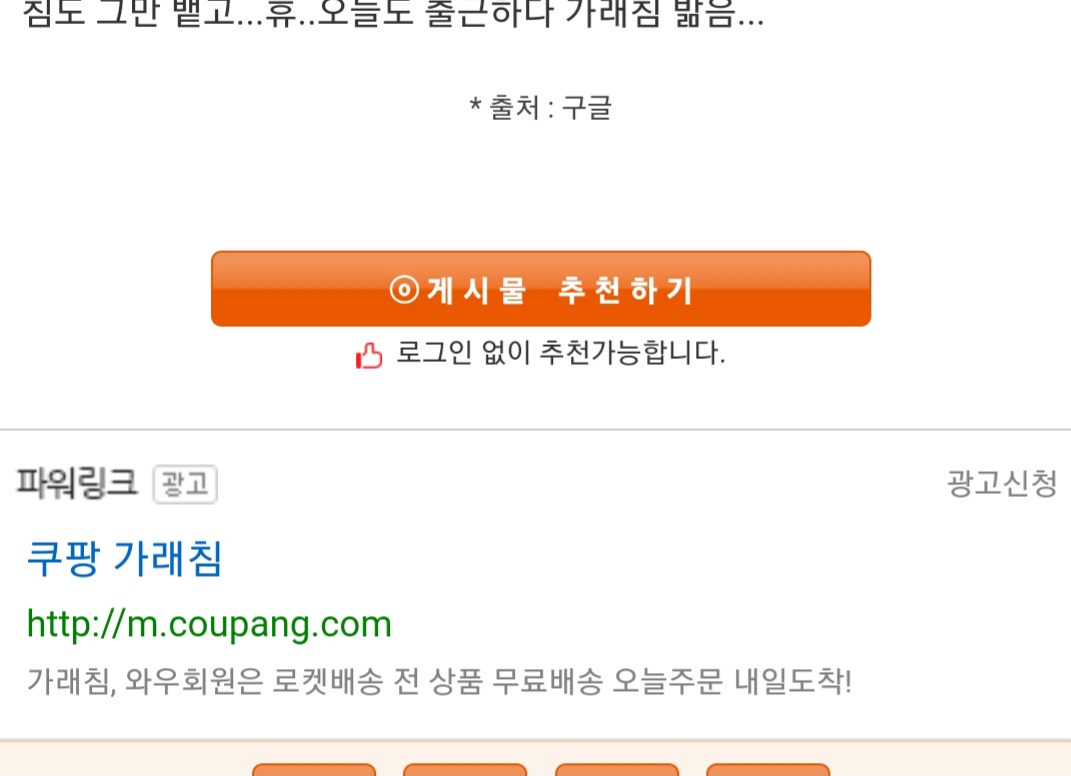Viewport: 1071px width, 776px height.
Task: Click the 출처 : 구글 source text
Action: coord(540,108)
